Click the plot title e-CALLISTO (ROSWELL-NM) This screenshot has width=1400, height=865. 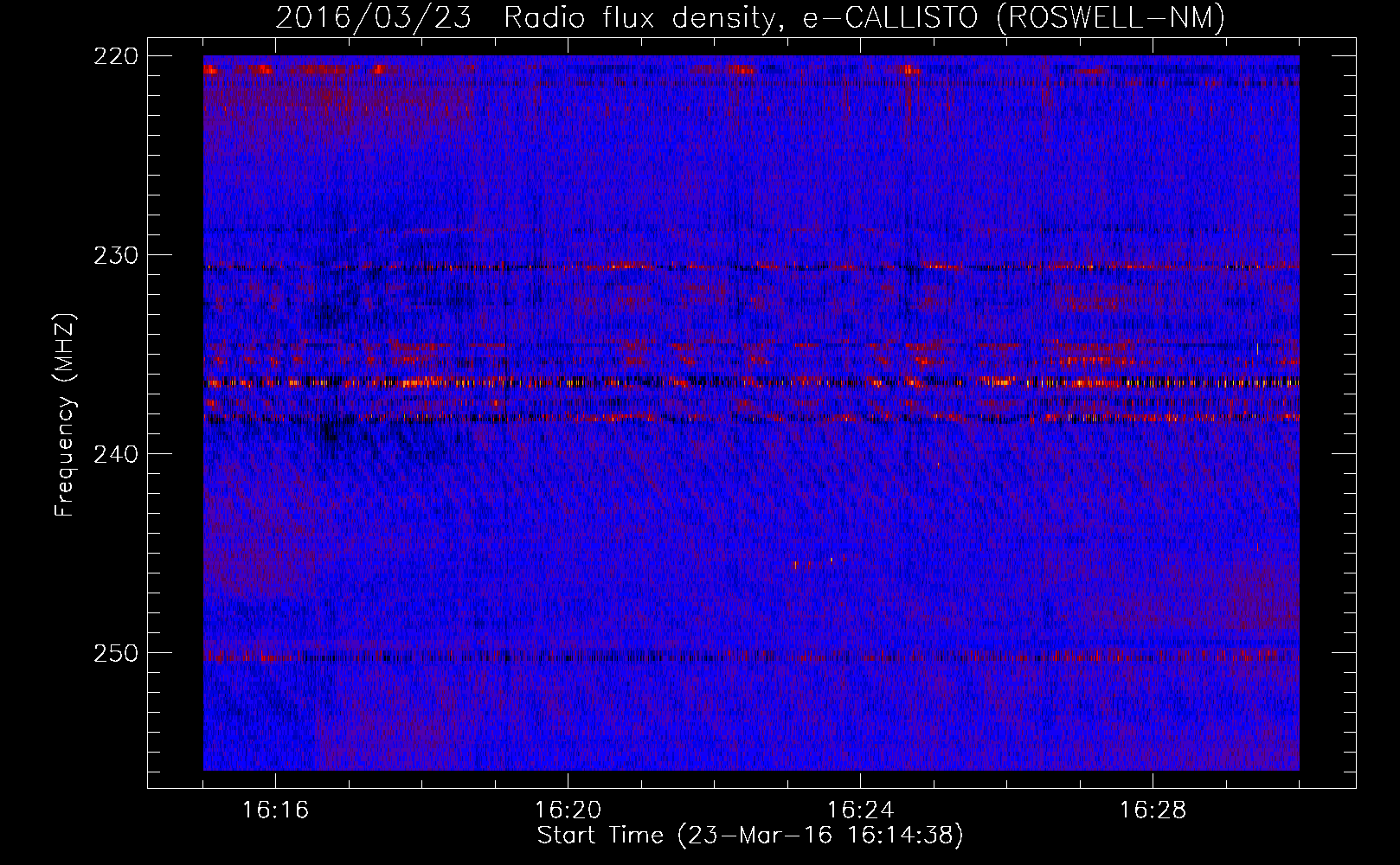1013,18
